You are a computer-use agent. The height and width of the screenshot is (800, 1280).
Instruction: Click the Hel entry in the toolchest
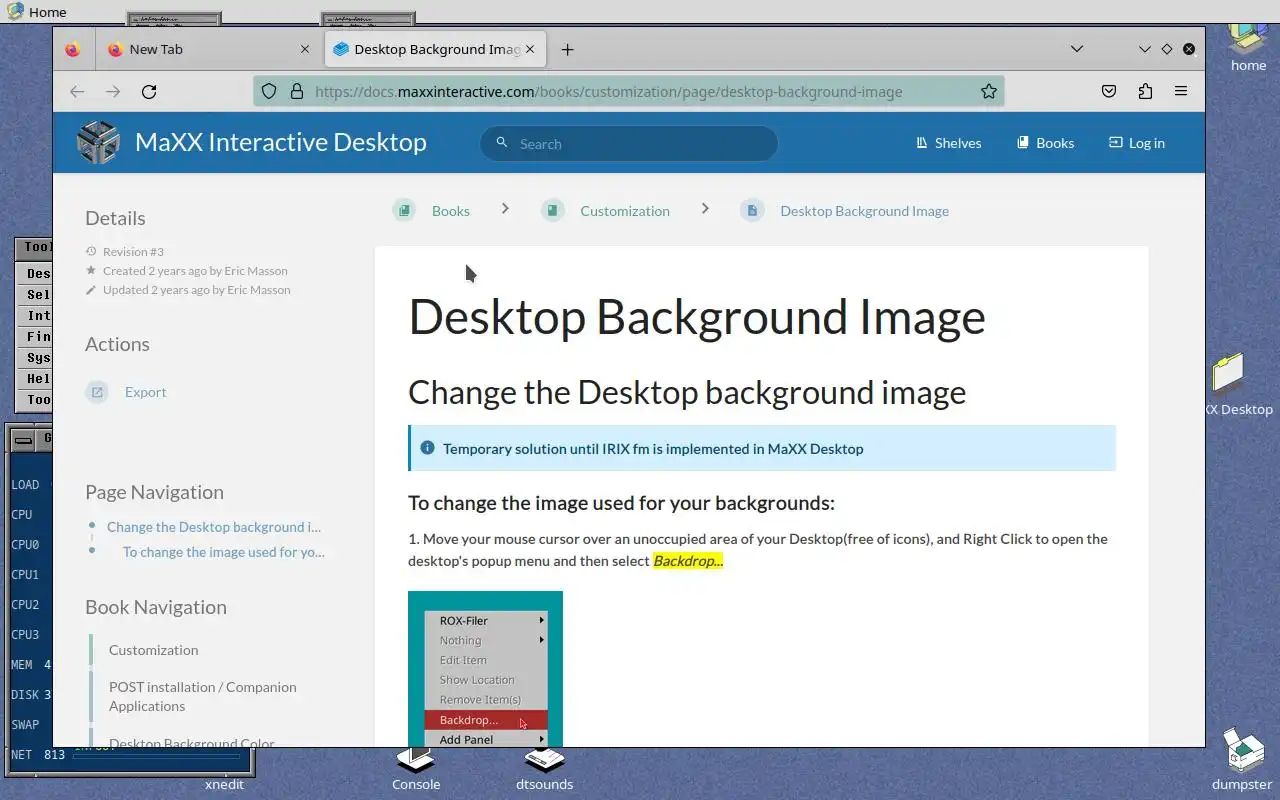click(36, 379)
